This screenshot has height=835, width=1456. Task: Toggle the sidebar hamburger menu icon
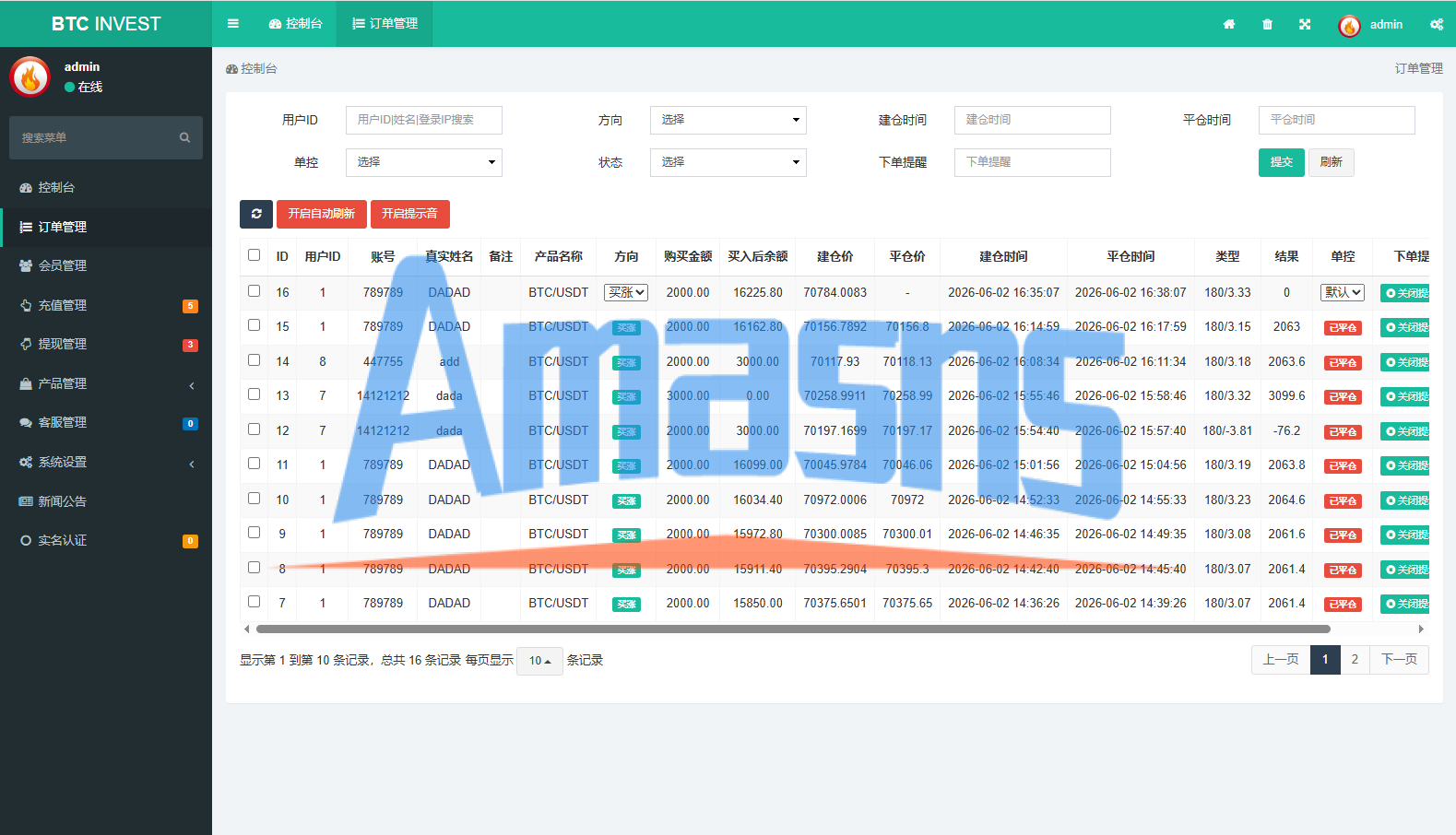tap(233, 24)
